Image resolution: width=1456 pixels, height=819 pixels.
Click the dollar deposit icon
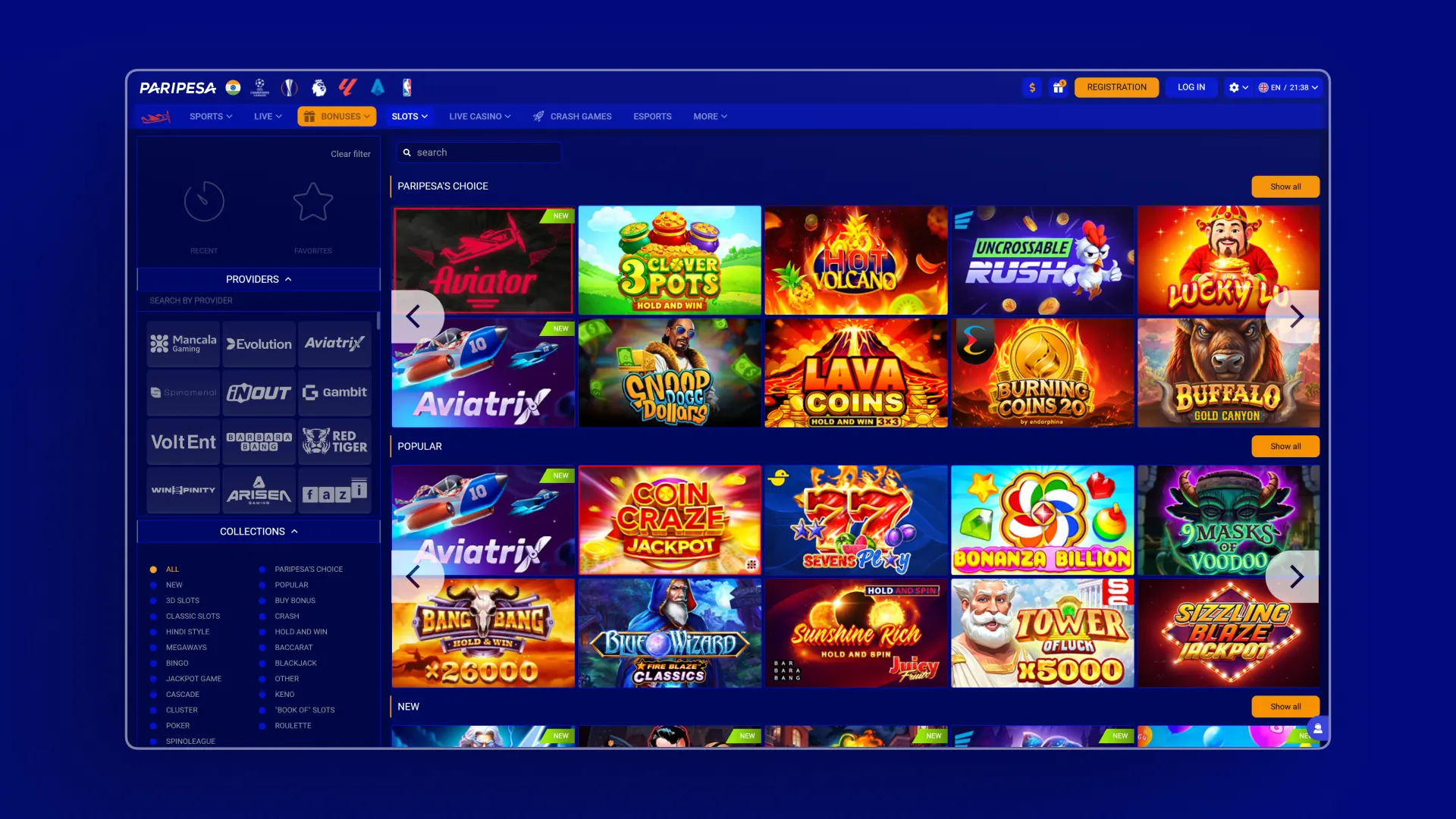point(1031,87)
